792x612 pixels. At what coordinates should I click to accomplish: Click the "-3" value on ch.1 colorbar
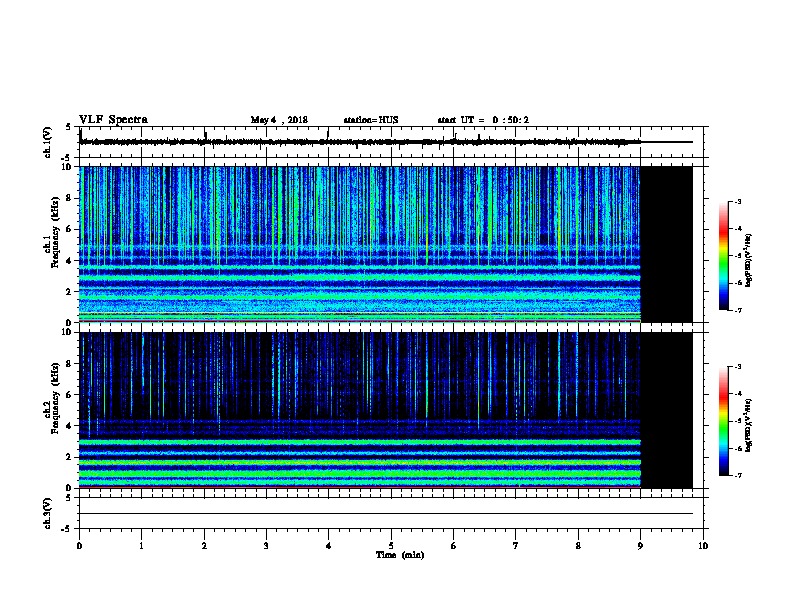(x=737, y=201)
